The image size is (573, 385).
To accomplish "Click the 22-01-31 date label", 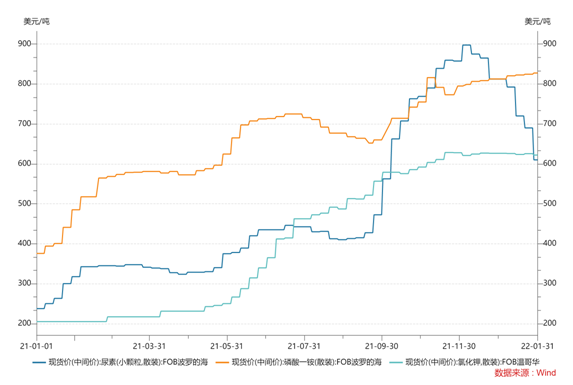I will pyautogui.click(x=537, y=346).
